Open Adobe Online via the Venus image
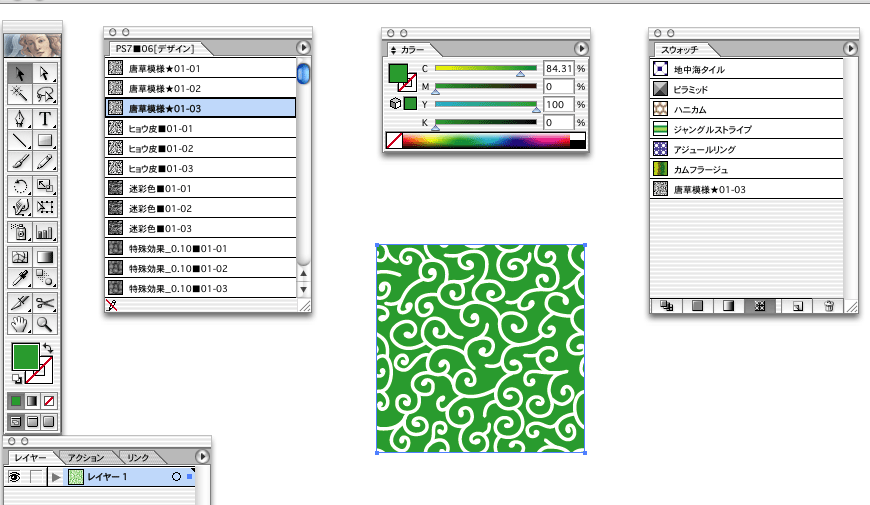The image size is (870, 505). pos(33,46)
